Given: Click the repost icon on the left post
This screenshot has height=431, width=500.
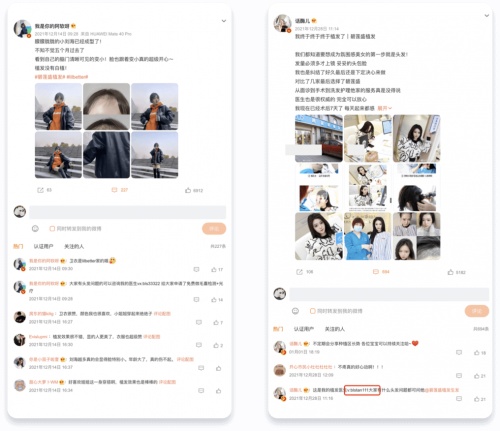Looking at the screenshot, I should point(40,190).
